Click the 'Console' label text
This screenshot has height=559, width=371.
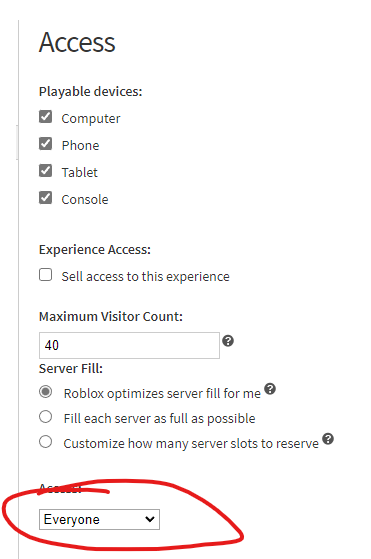[85, 200]
